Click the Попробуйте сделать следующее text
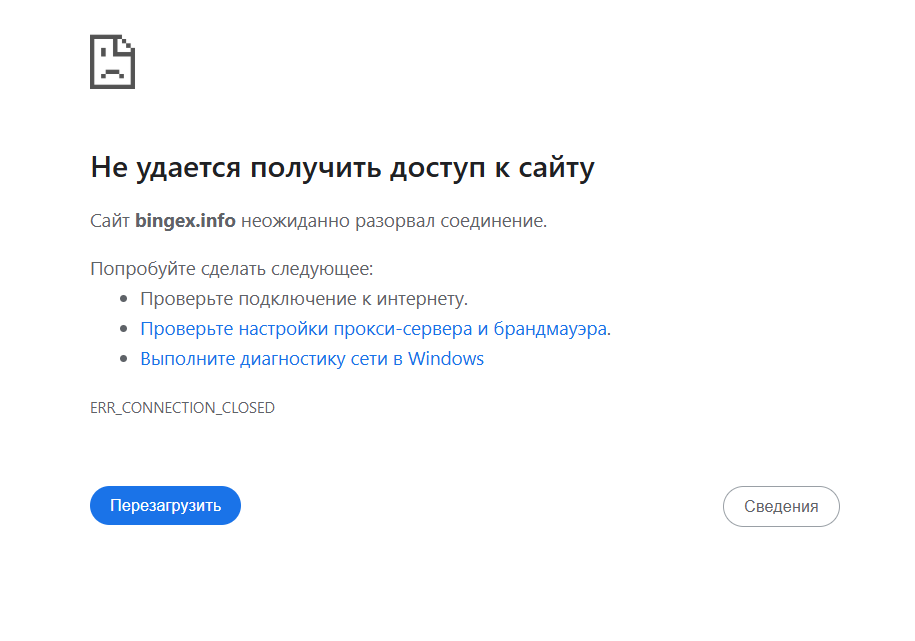The width and height of the screenshot is (915, 641). point(231,269)
